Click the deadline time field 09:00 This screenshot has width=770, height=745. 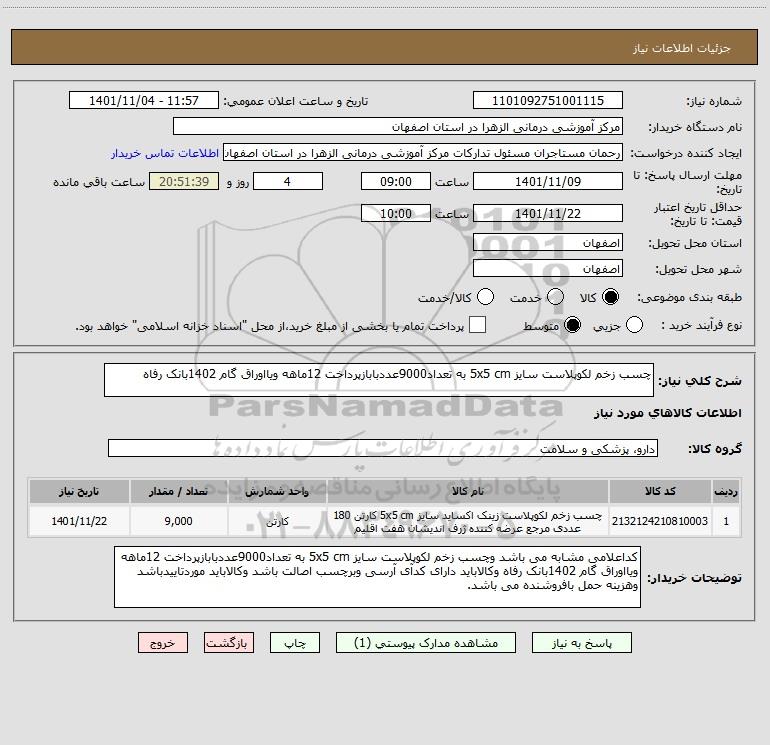pos(396,181)
